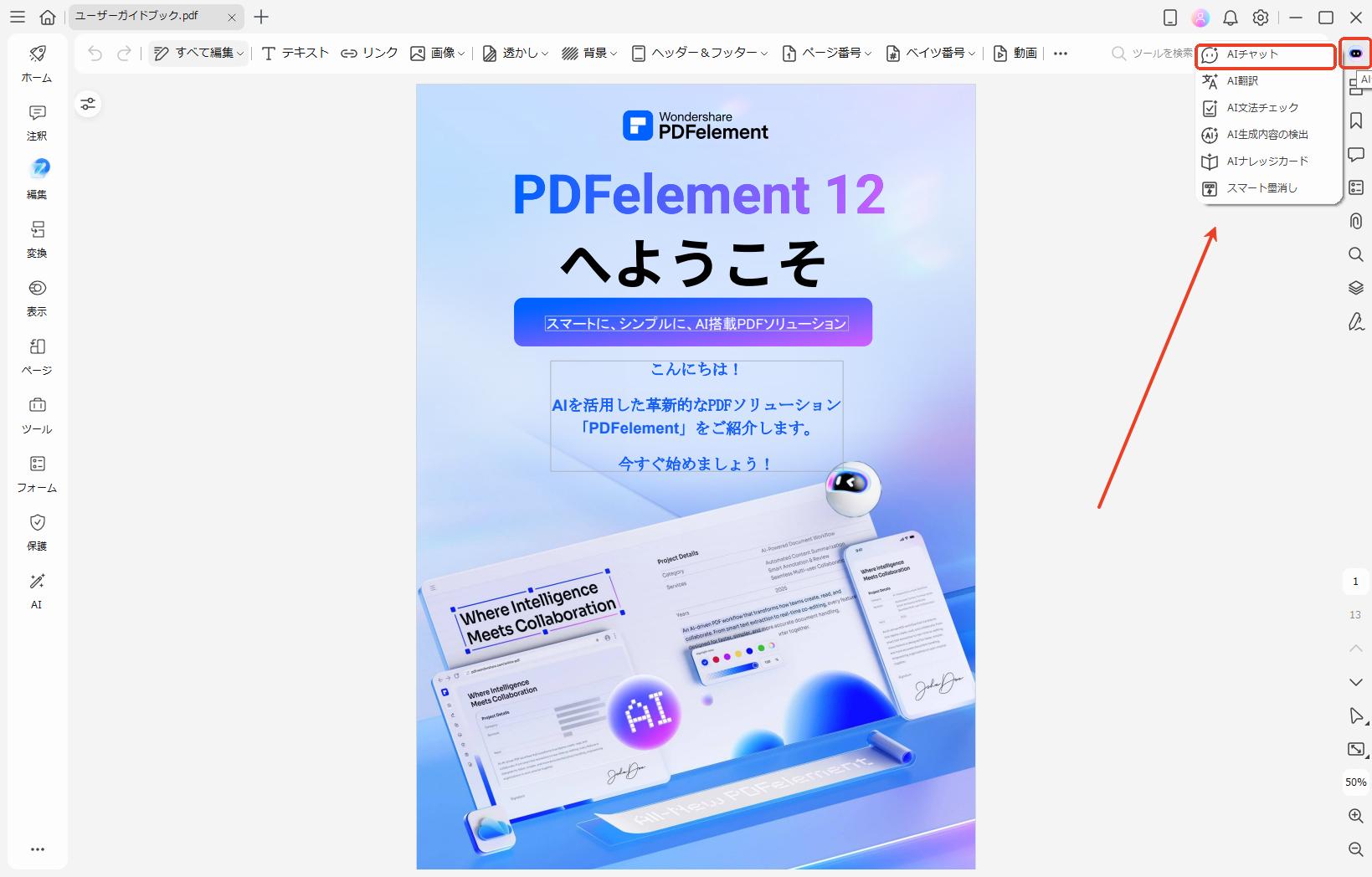Image resolution: width=1372 pixels, height=877 pixels.
Task: Close the ユーザーガイドブック.pdf tab
Action: click(232, 18)
